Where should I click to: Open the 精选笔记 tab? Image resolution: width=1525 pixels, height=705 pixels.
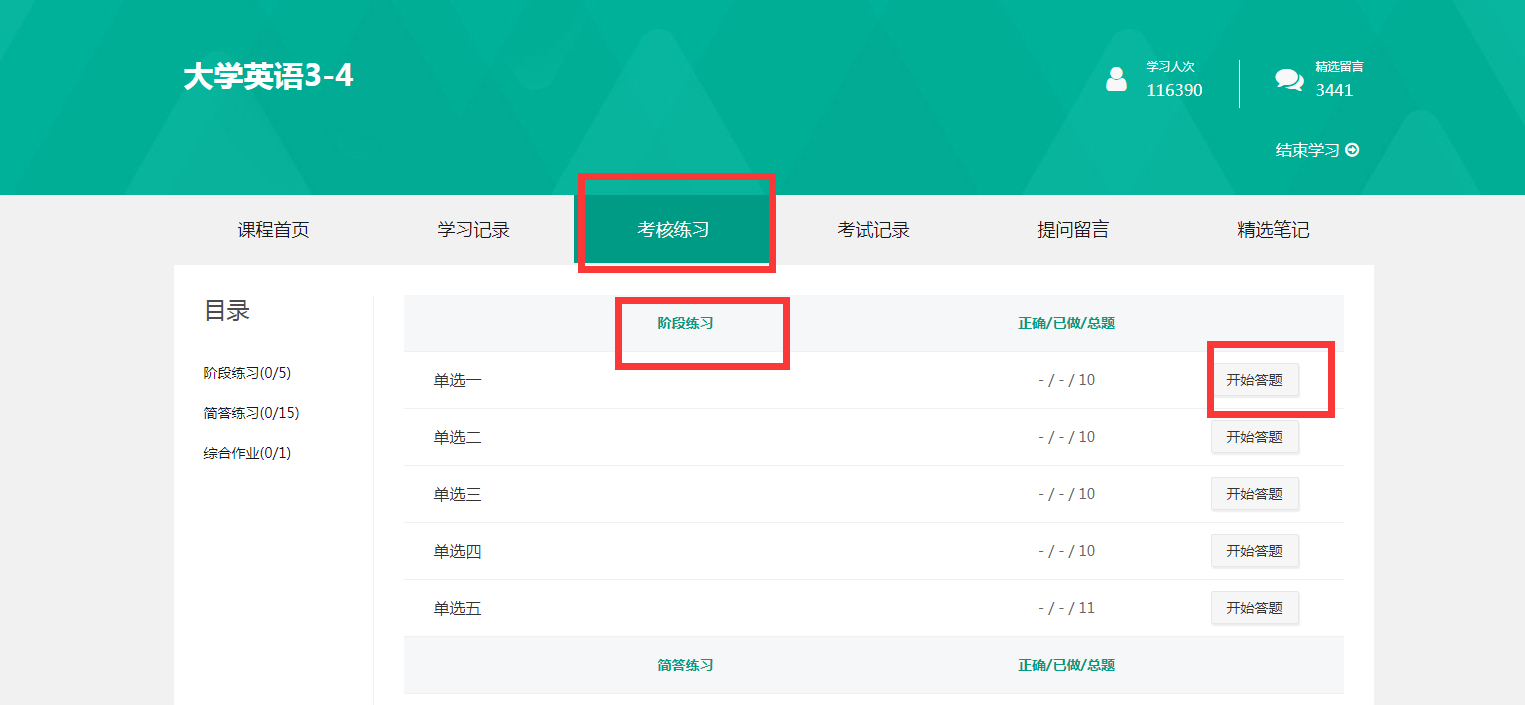tap(1273, 230)
